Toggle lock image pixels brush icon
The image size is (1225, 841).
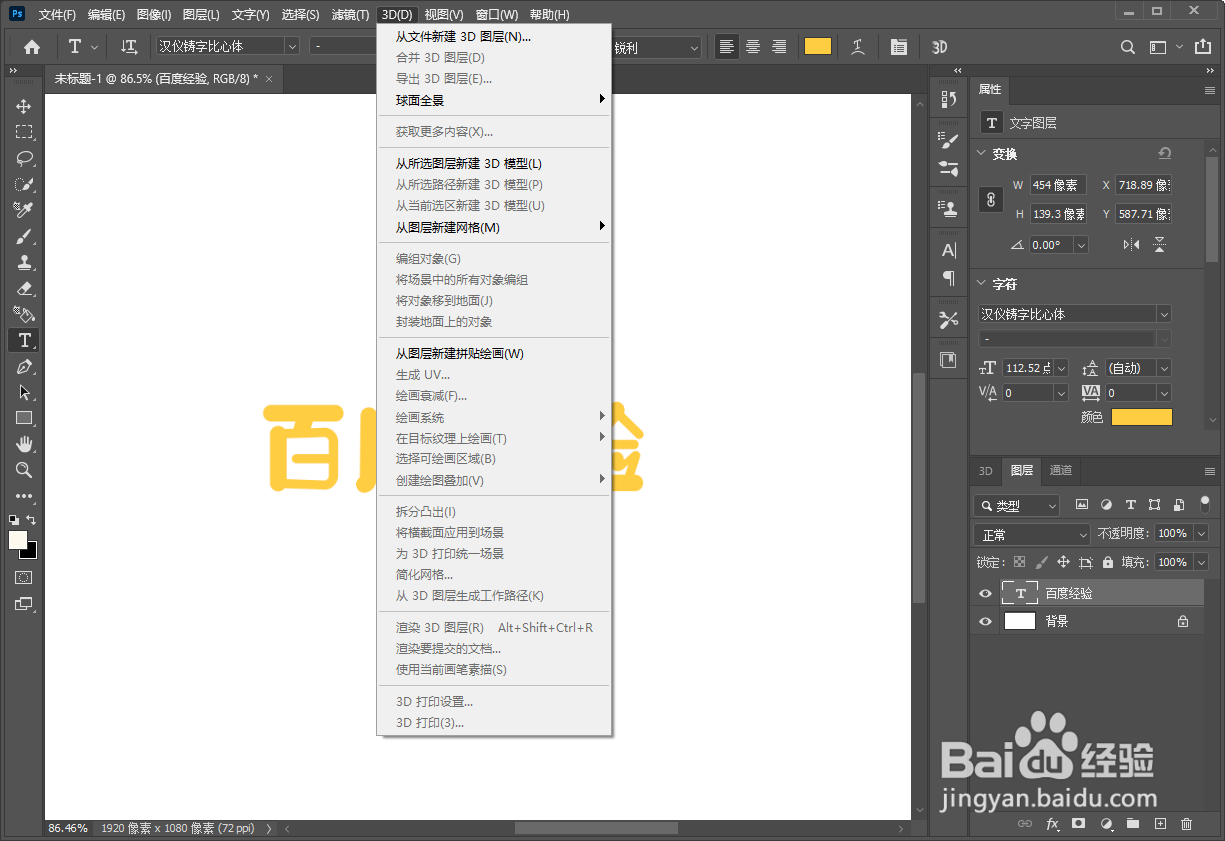[1041, 562]
